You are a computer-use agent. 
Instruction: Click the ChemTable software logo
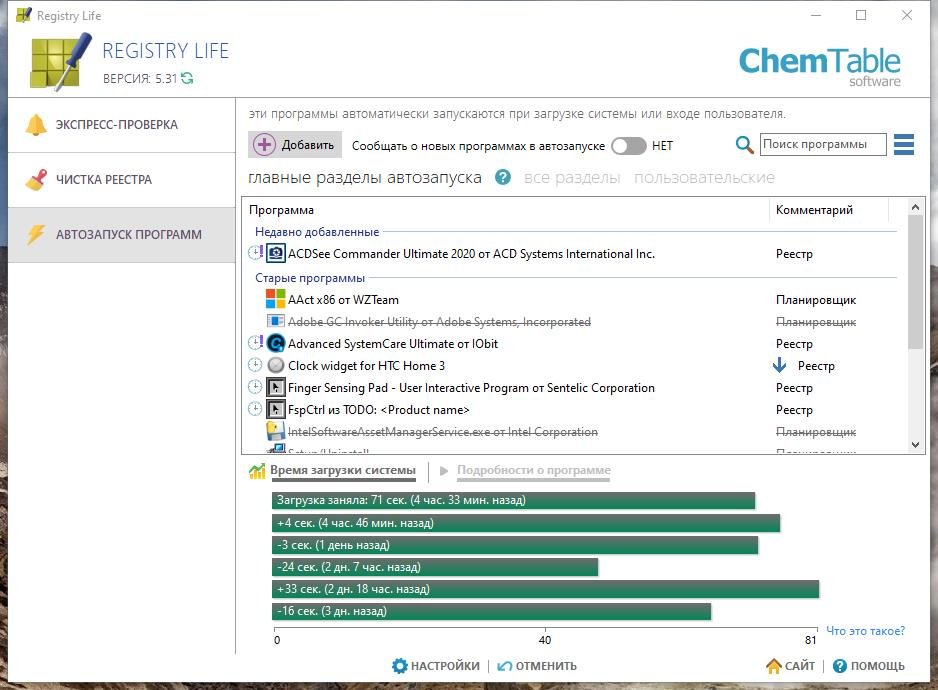(x=820, y=66)
